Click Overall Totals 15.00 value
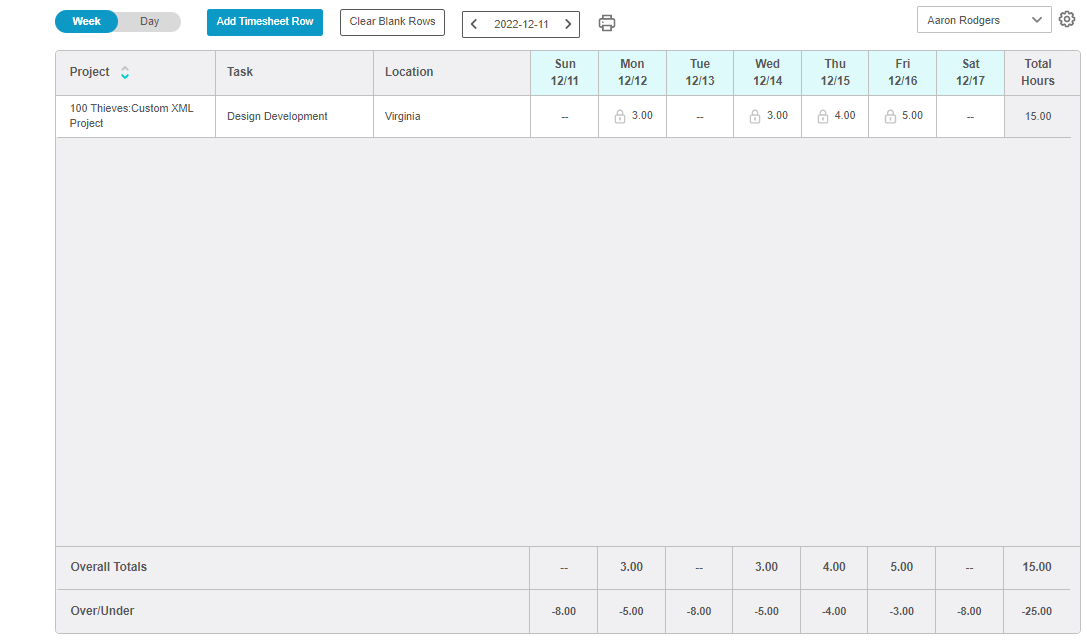Viewport: 1087px width, 640px height. tap(1037, 567)
